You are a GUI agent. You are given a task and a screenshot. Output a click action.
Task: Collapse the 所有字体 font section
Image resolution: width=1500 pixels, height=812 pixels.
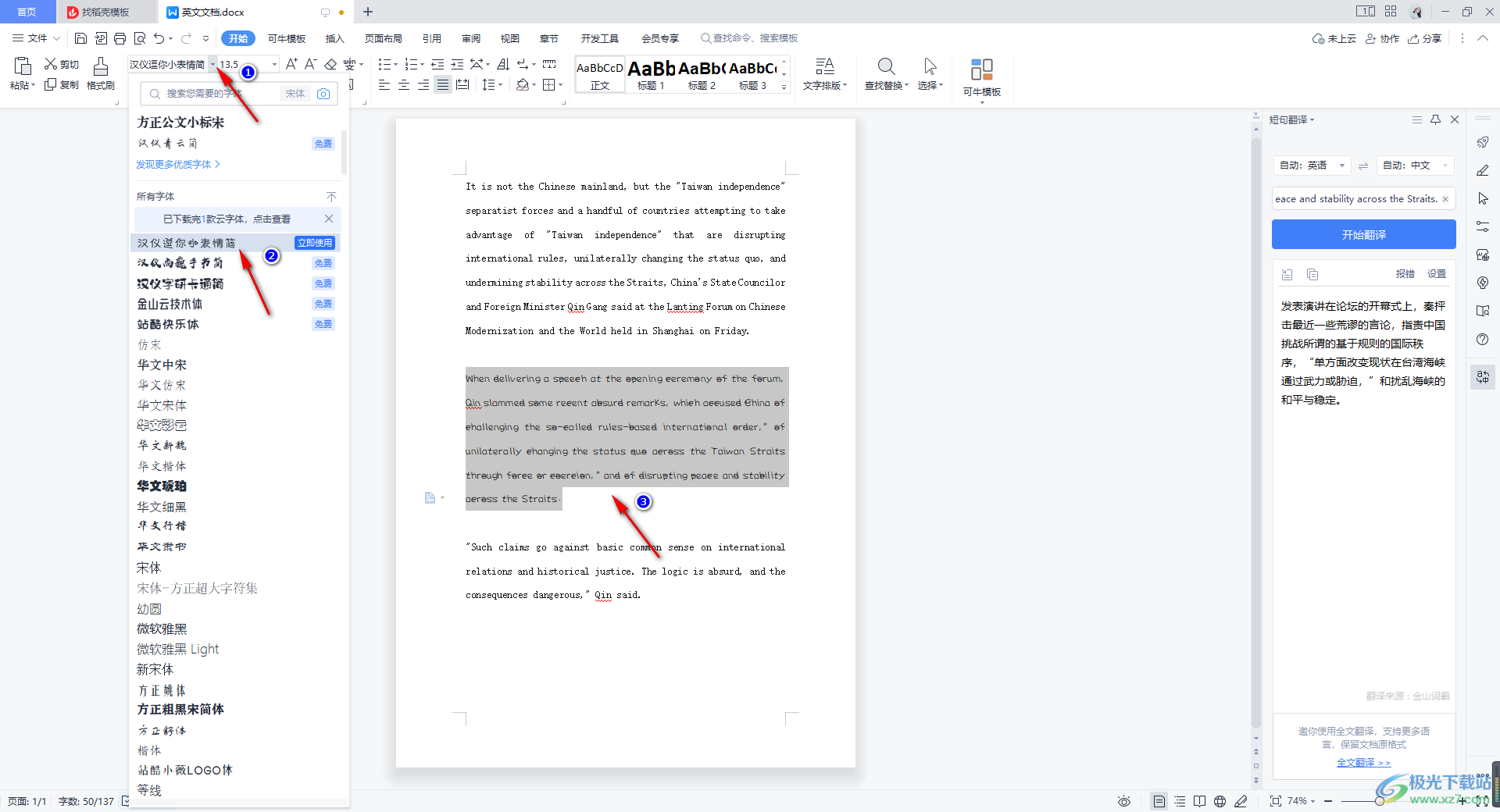pyautogui.click(x=330, y=196)
